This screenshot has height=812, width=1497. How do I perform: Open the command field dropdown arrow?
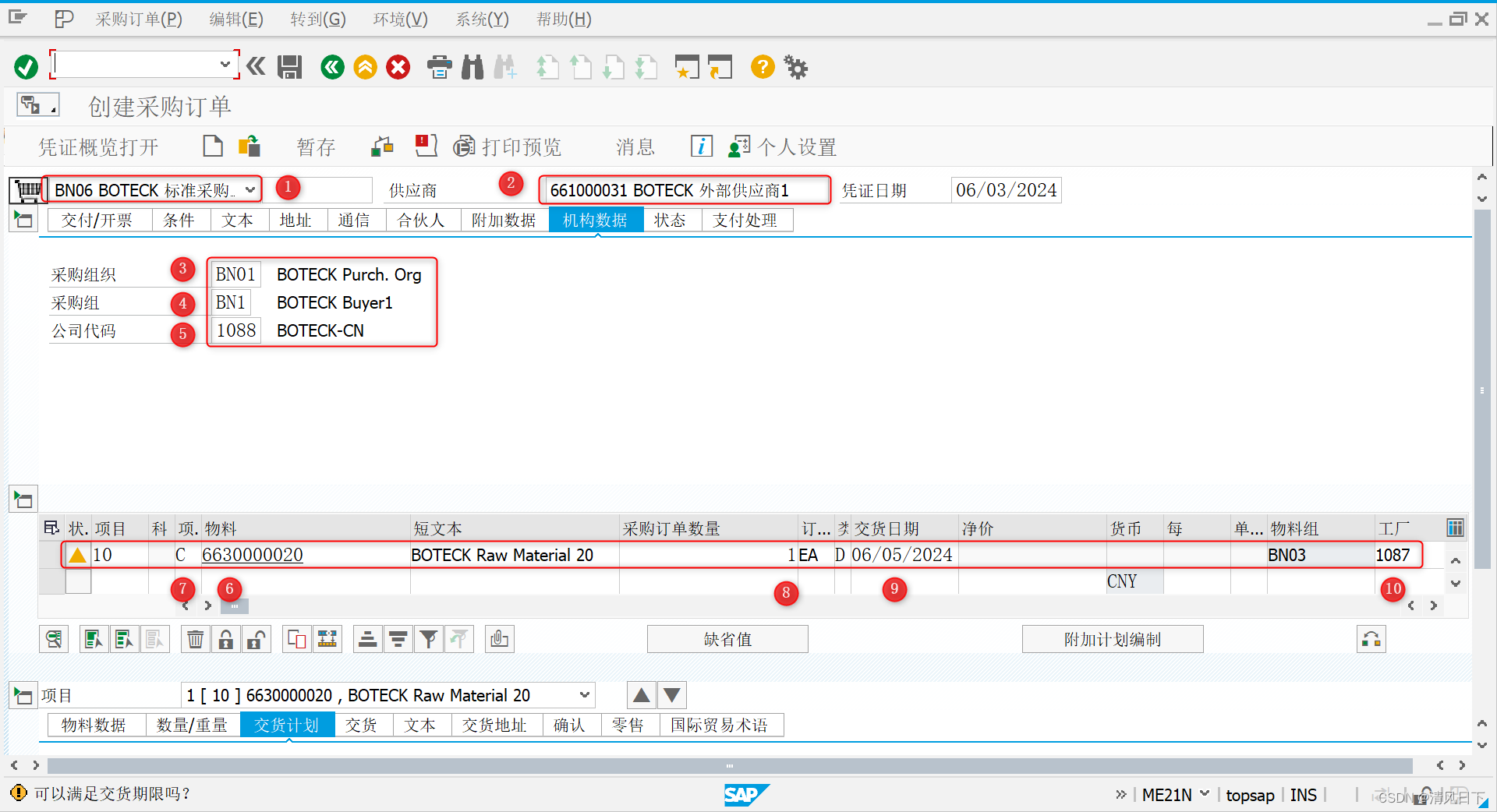click(225, 64)
